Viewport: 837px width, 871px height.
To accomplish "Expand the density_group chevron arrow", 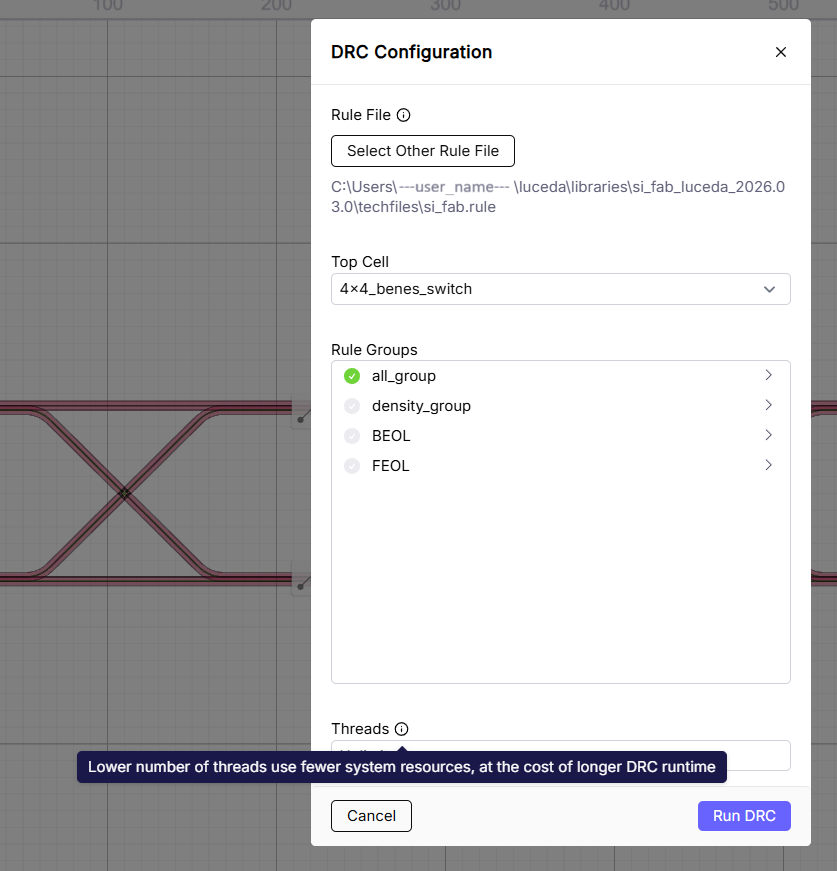I will [x=768, y=406].
